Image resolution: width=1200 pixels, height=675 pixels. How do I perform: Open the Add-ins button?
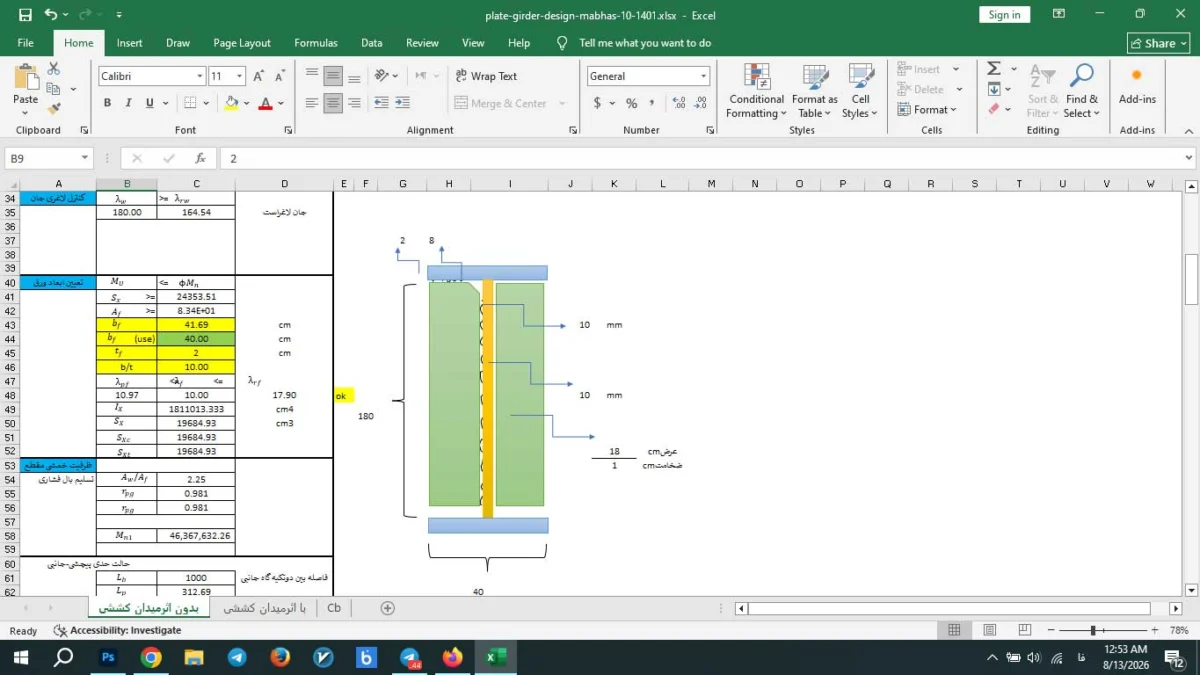1137,88
